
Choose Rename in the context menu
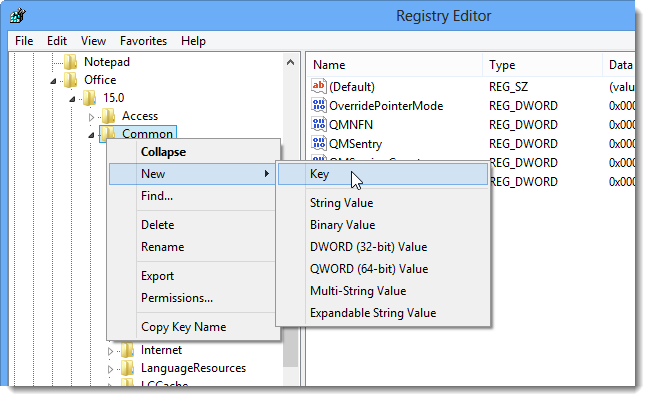pos(194,247)
